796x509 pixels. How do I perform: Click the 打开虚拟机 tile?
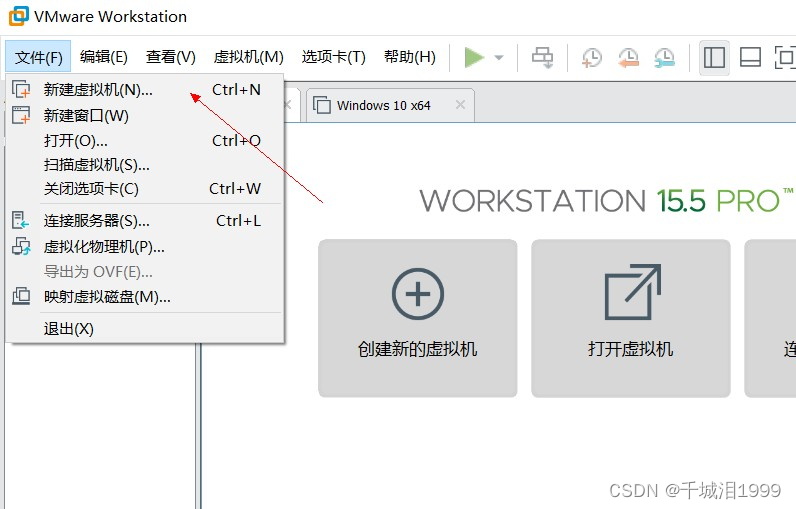pos(631,318)
